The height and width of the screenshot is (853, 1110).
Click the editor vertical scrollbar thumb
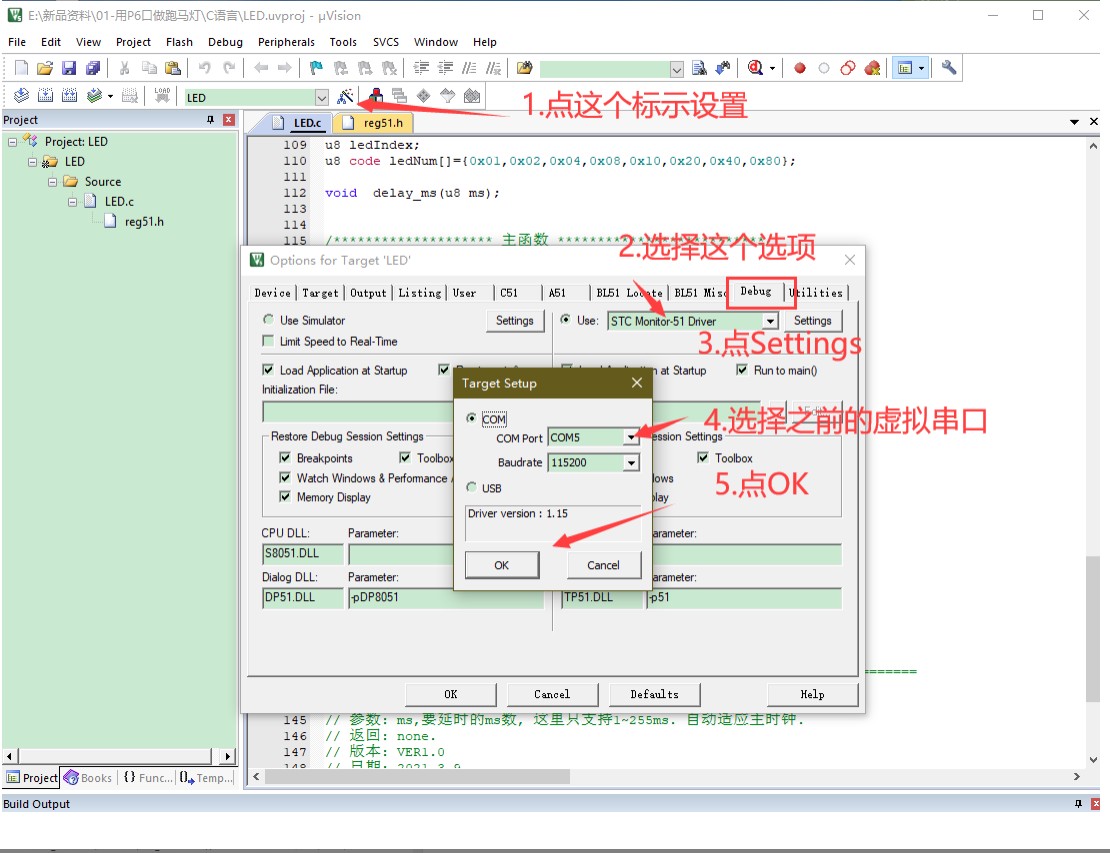[x=1093, y=629]
